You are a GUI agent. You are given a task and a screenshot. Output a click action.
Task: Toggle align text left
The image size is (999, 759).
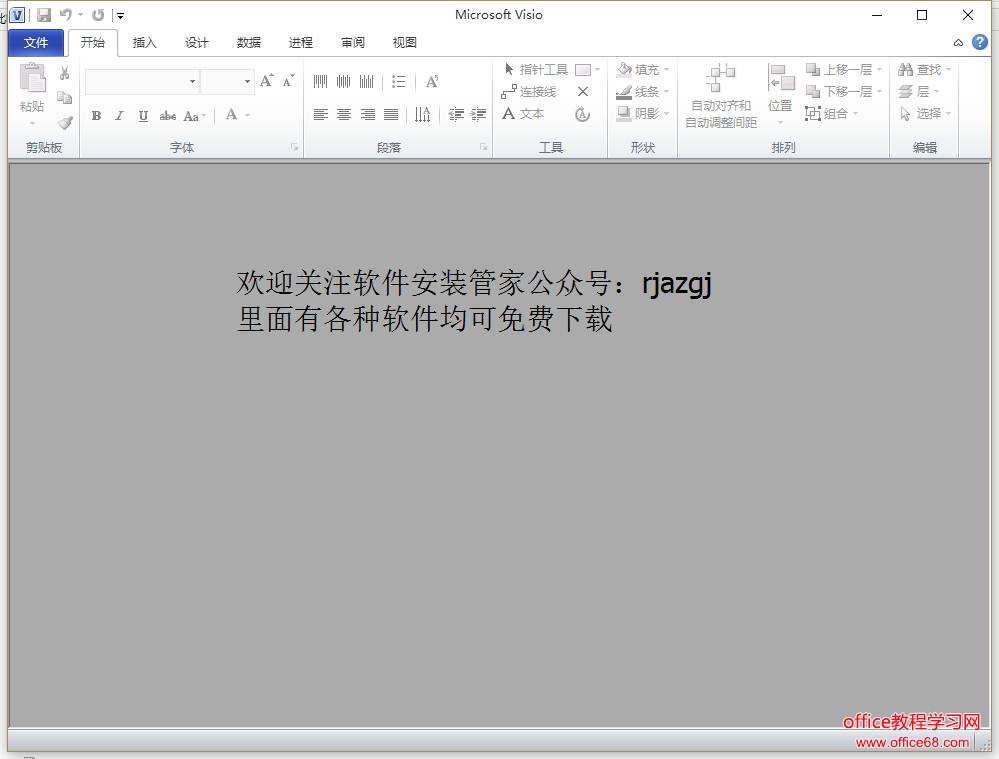(320, 115)
